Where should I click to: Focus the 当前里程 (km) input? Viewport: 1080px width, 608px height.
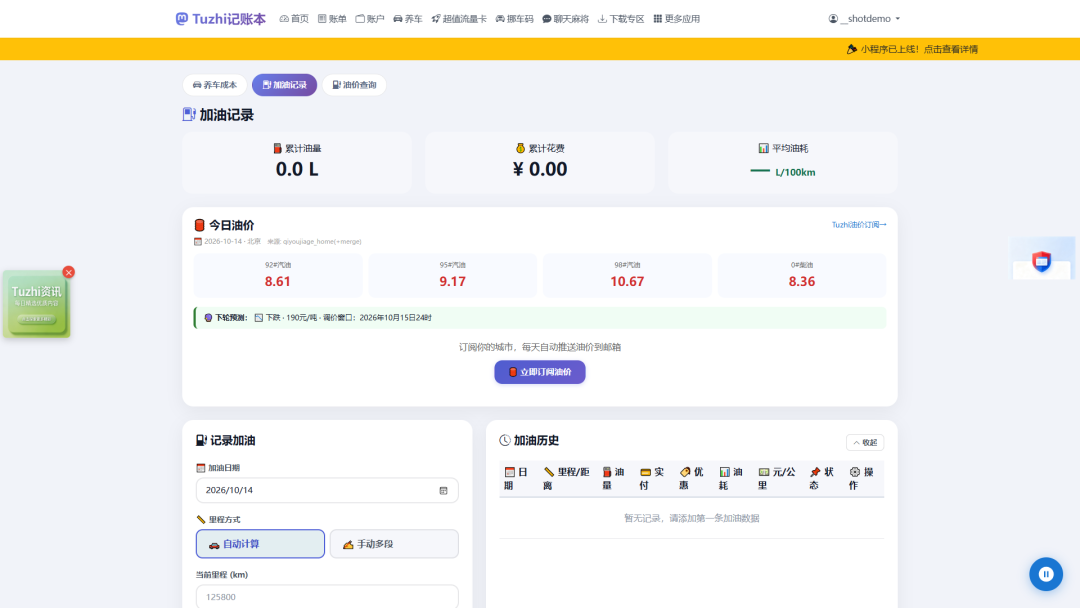pyautogui.click(x=327, y=596)
